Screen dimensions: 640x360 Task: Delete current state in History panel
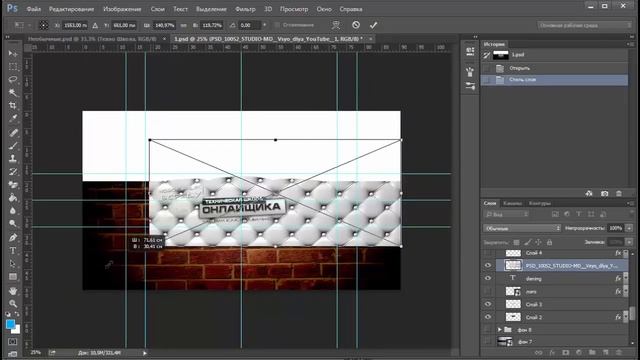[619, 193]
